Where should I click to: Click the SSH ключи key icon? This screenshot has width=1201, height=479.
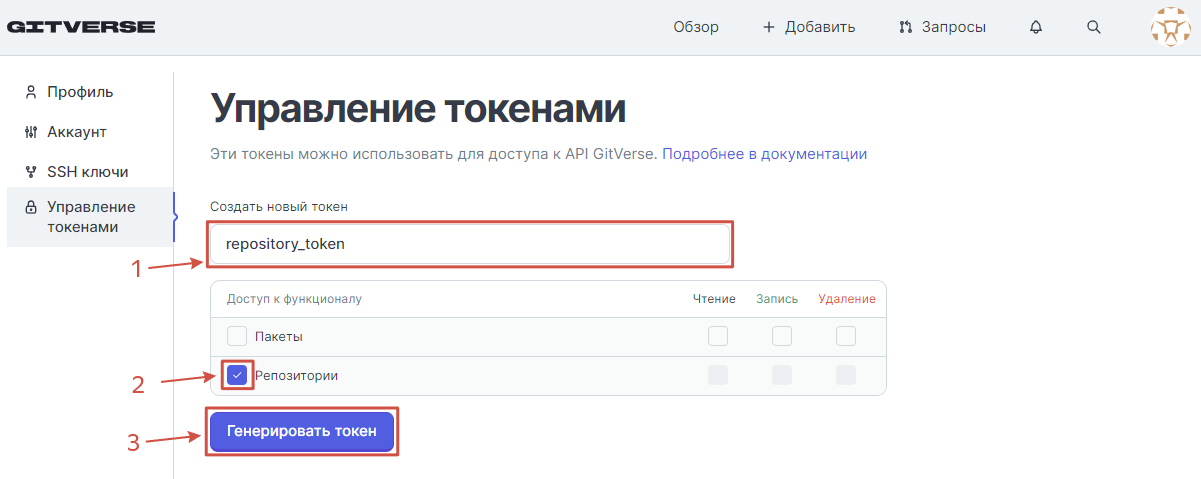click(30, 172)
